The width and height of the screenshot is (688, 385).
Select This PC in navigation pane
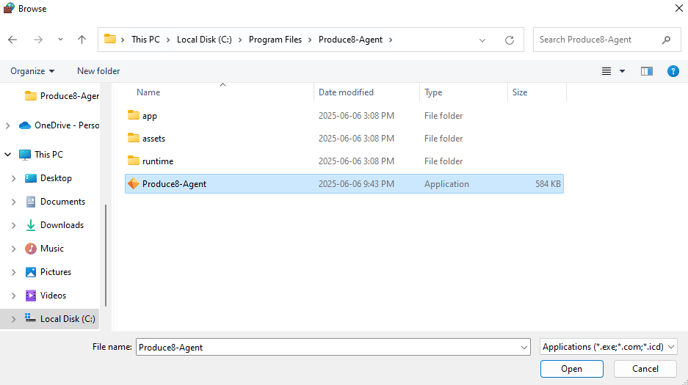[41, 155]
